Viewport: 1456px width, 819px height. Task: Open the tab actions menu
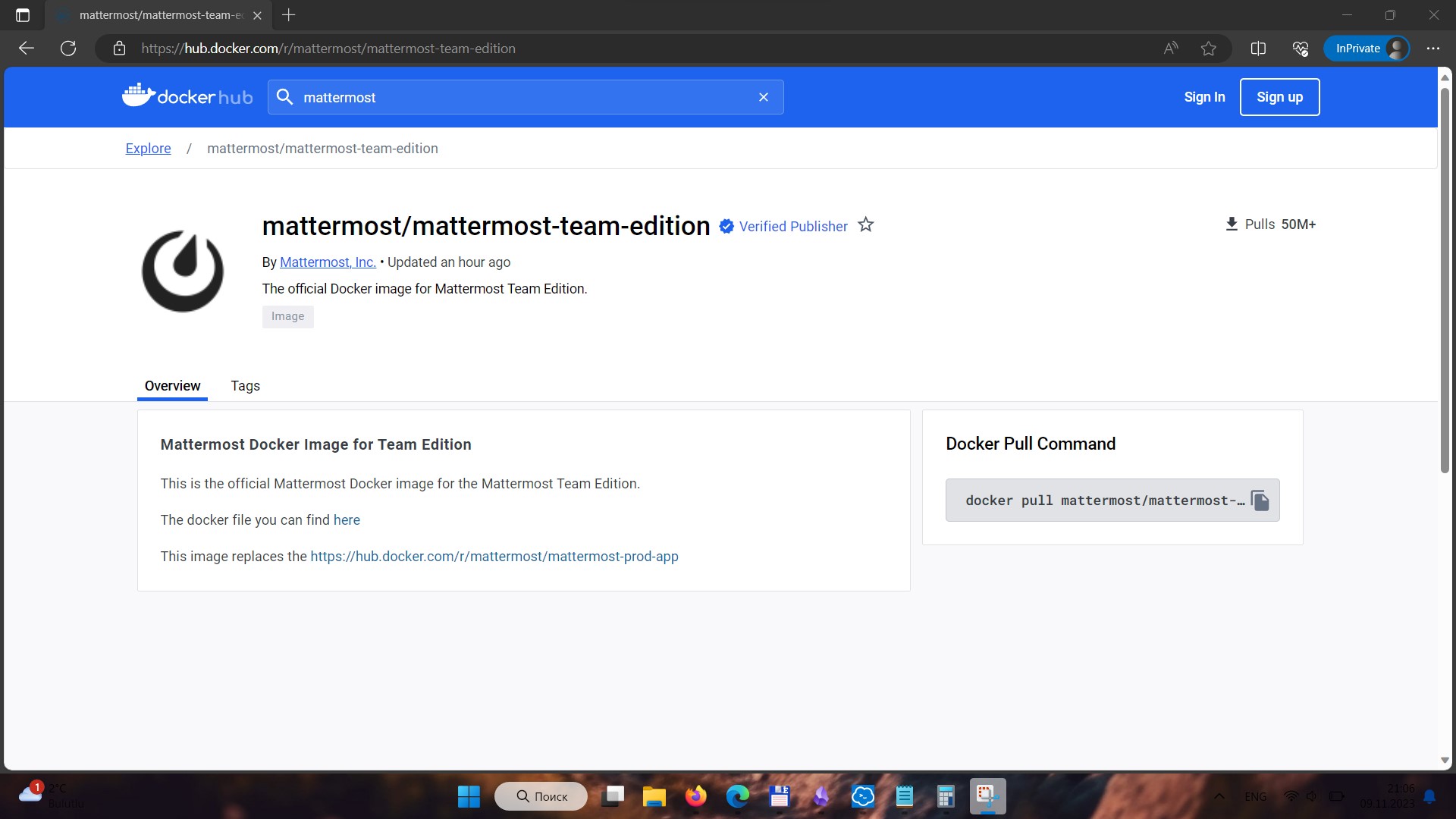click(23, 15)
